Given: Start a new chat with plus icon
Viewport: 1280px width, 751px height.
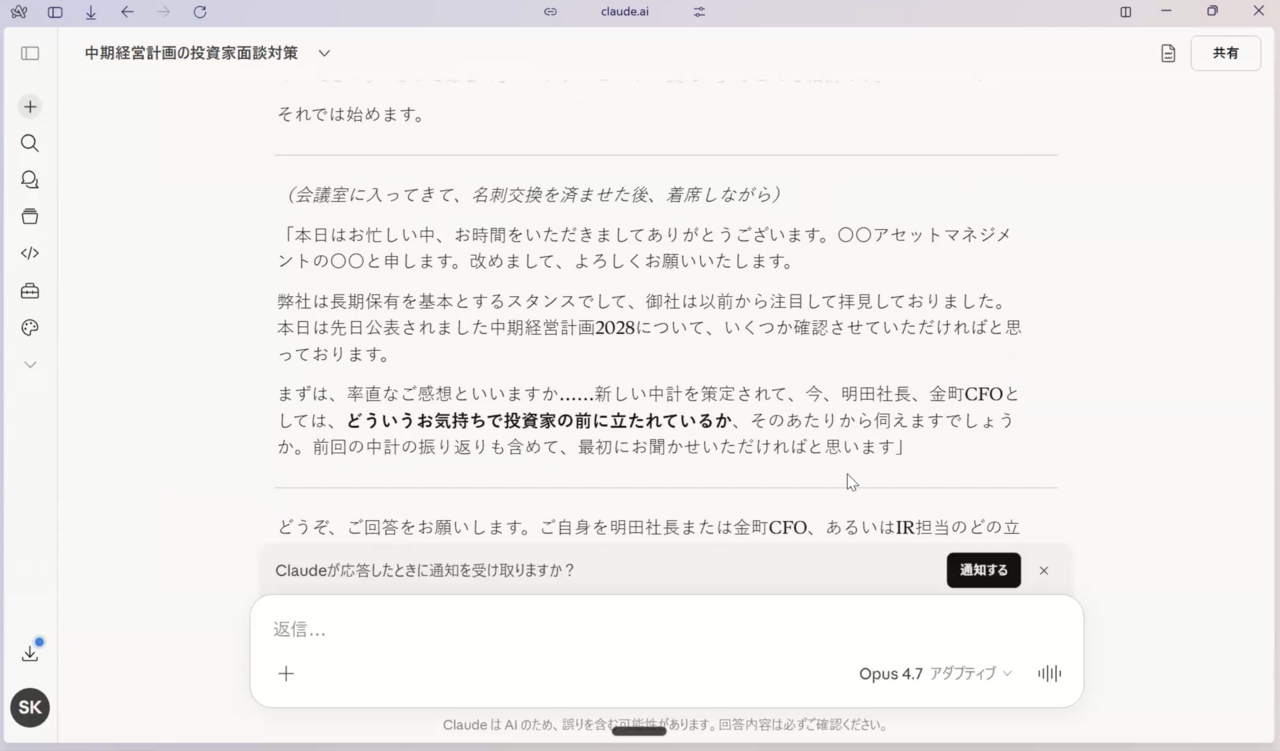Looking at the screenshot, I should (x=30, y=107).
